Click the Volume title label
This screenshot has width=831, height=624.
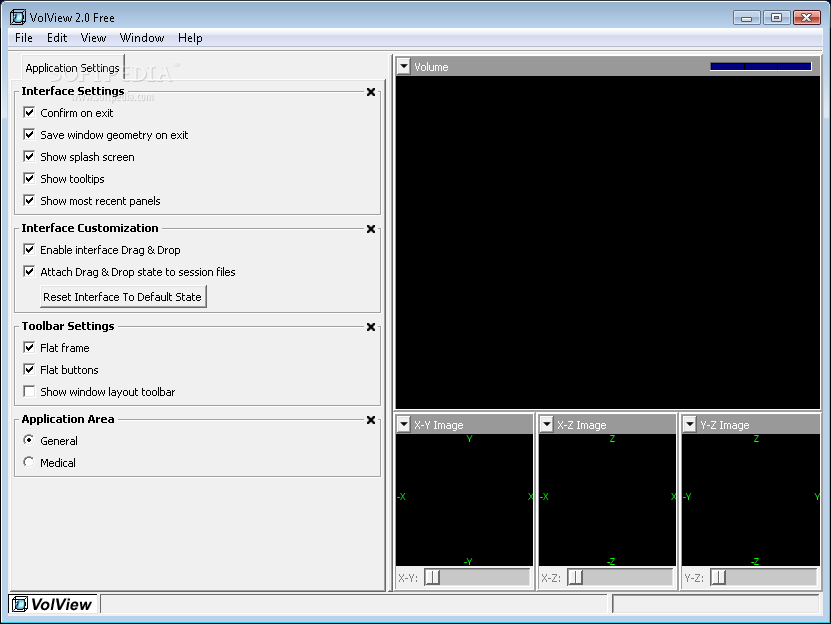click(431, 67)
